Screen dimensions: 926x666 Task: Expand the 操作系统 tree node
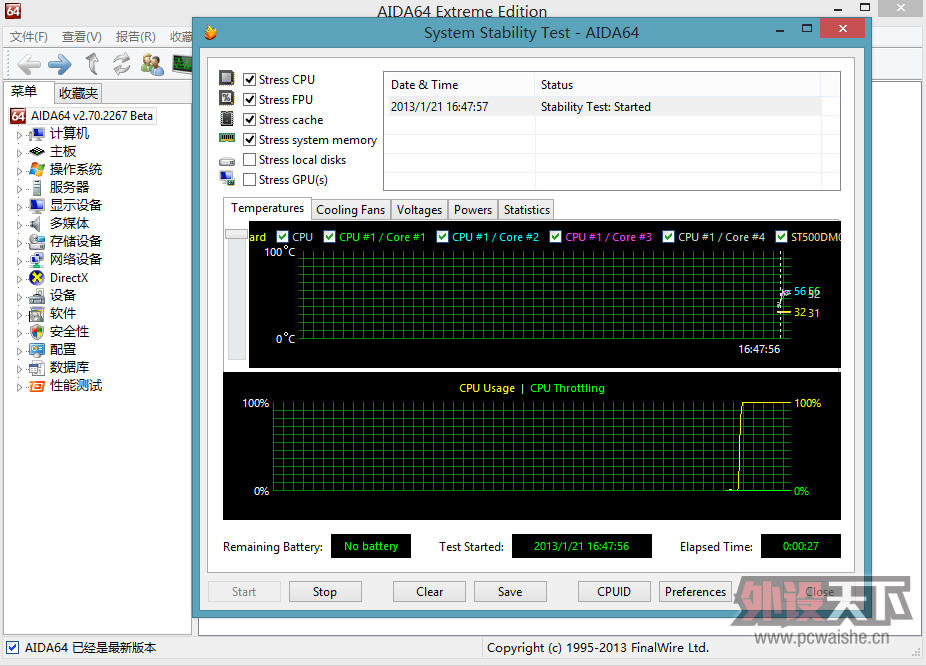coord(19,171)
